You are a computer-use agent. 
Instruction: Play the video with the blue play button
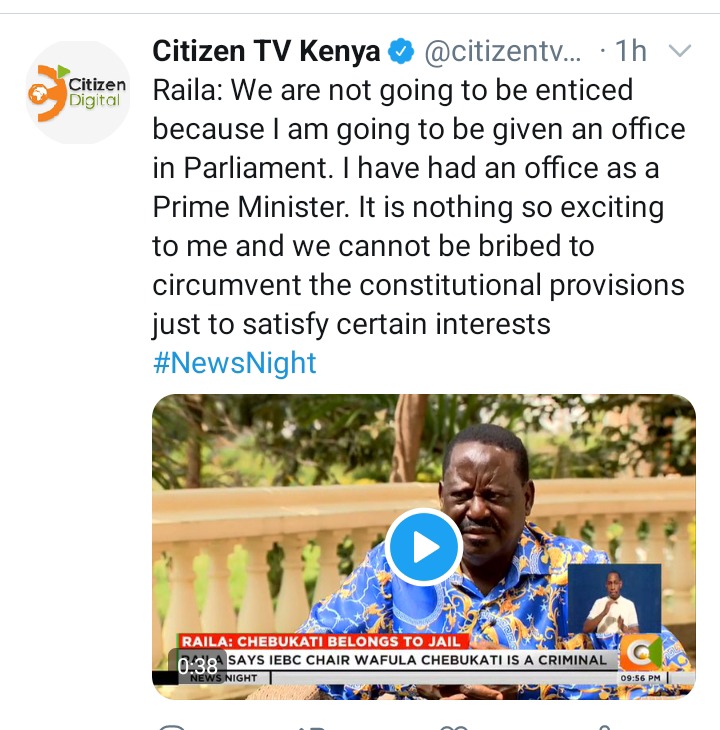click(424, 547)
